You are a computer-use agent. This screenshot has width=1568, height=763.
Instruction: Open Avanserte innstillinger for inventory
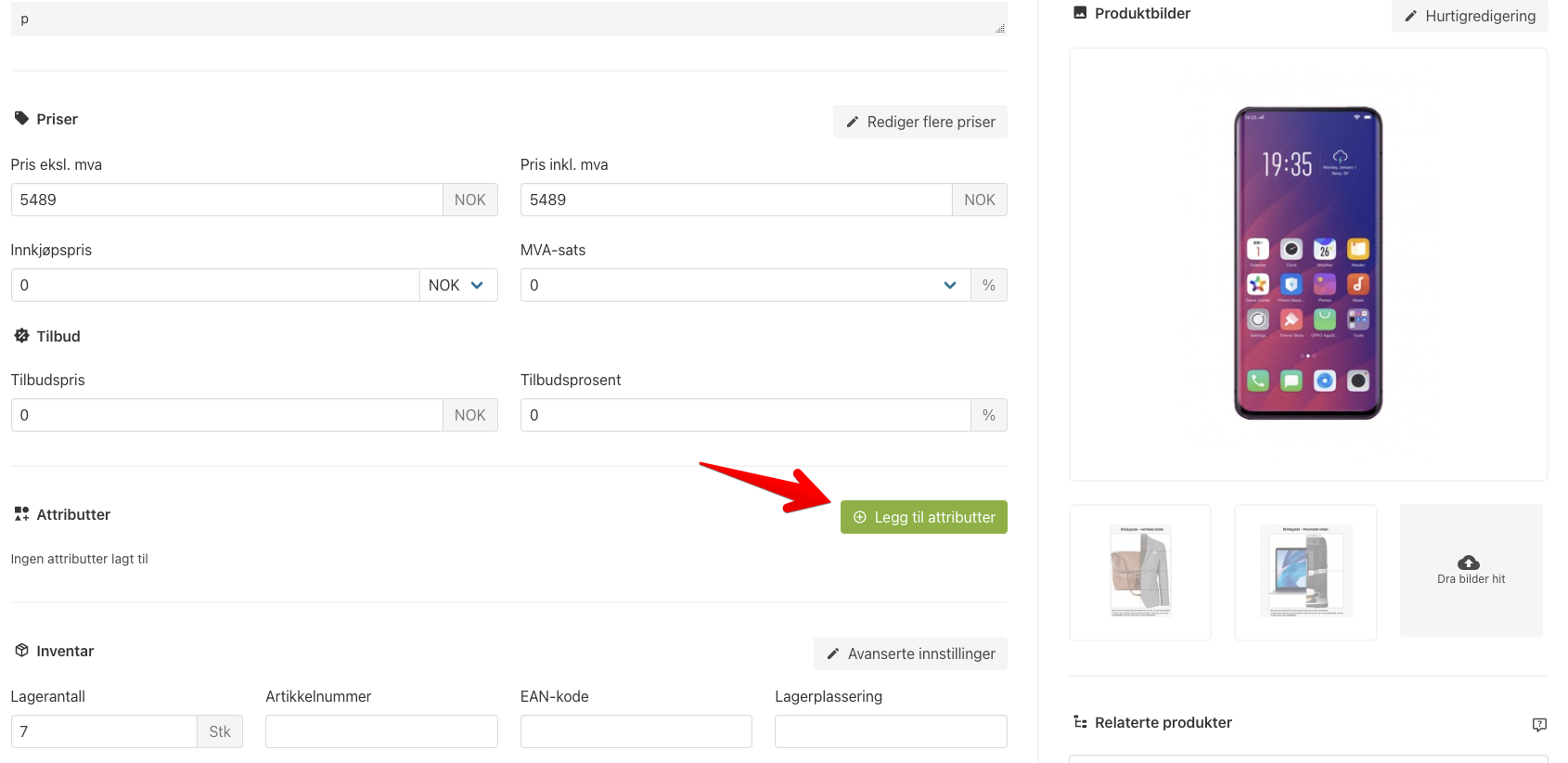(910, 653)
